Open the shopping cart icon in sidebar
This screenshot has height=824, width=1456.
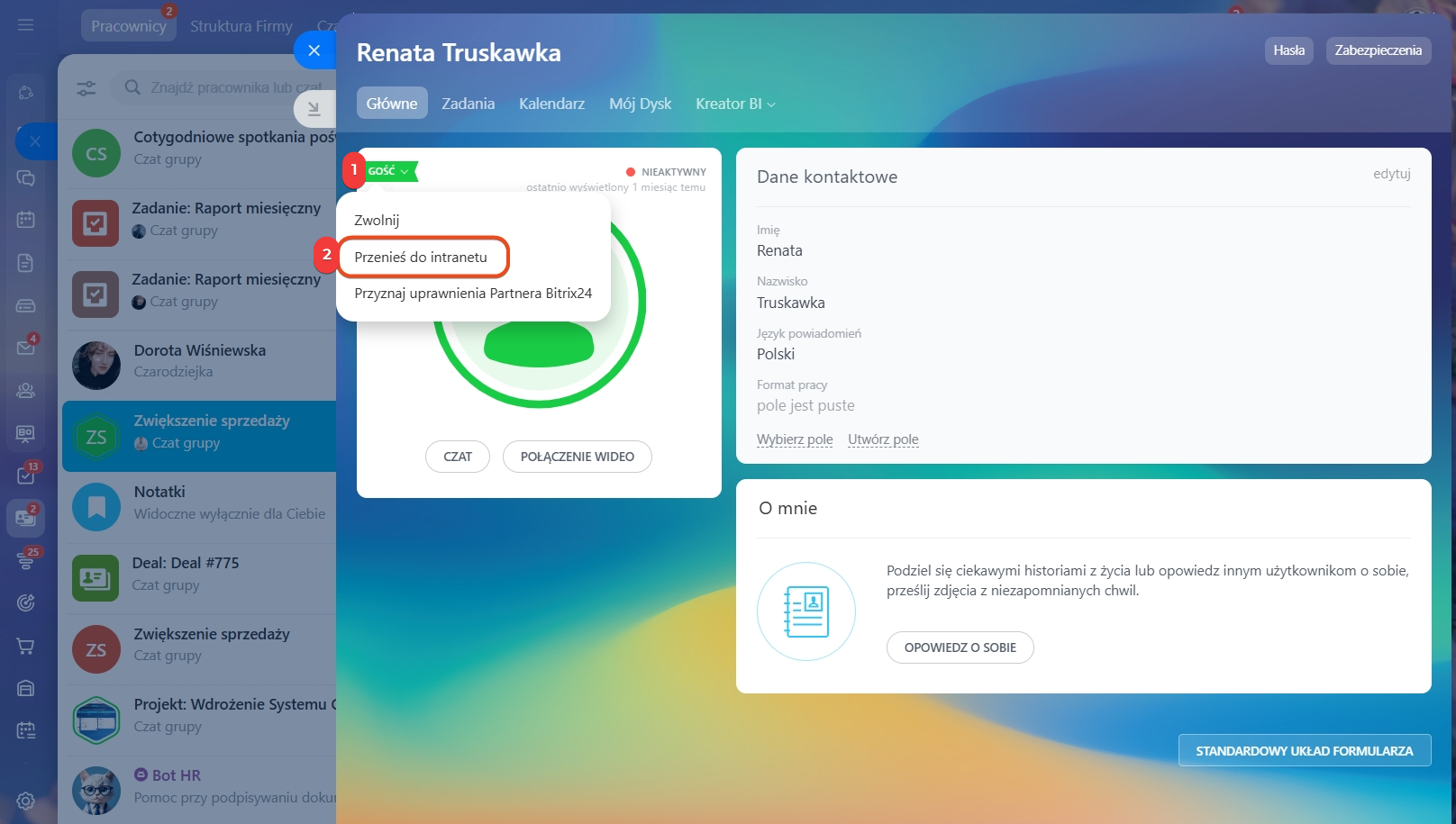(25, 646)
